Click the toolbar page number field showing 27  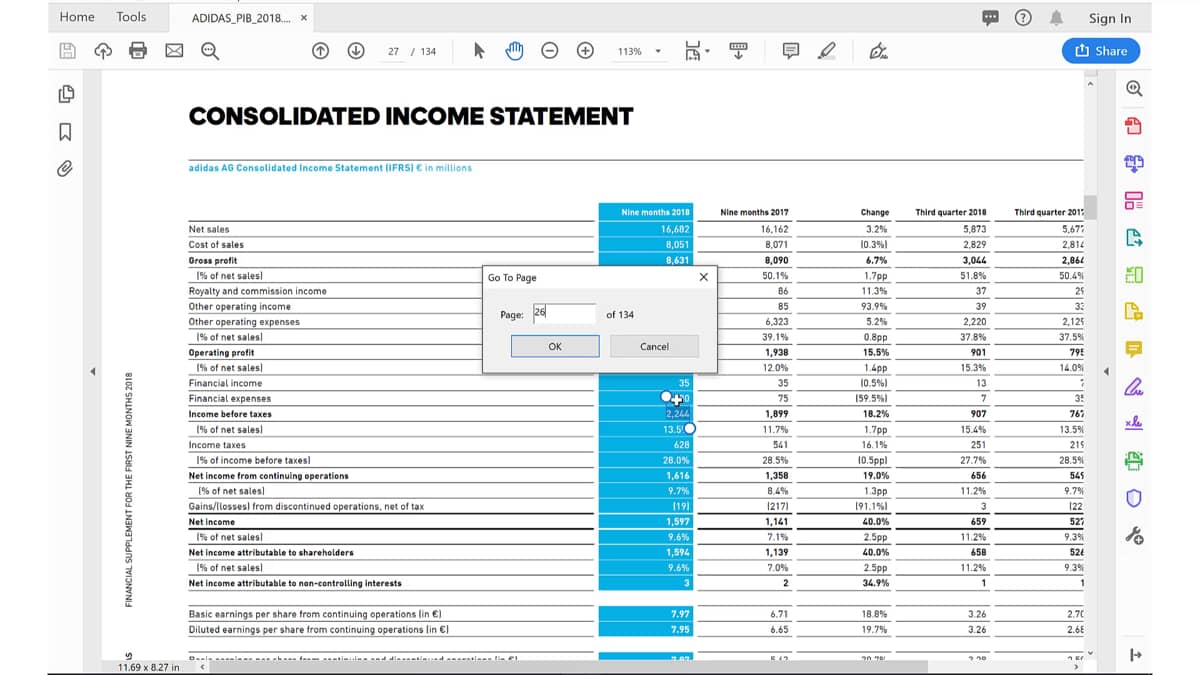pyautogui.click(x=393, y=51)
